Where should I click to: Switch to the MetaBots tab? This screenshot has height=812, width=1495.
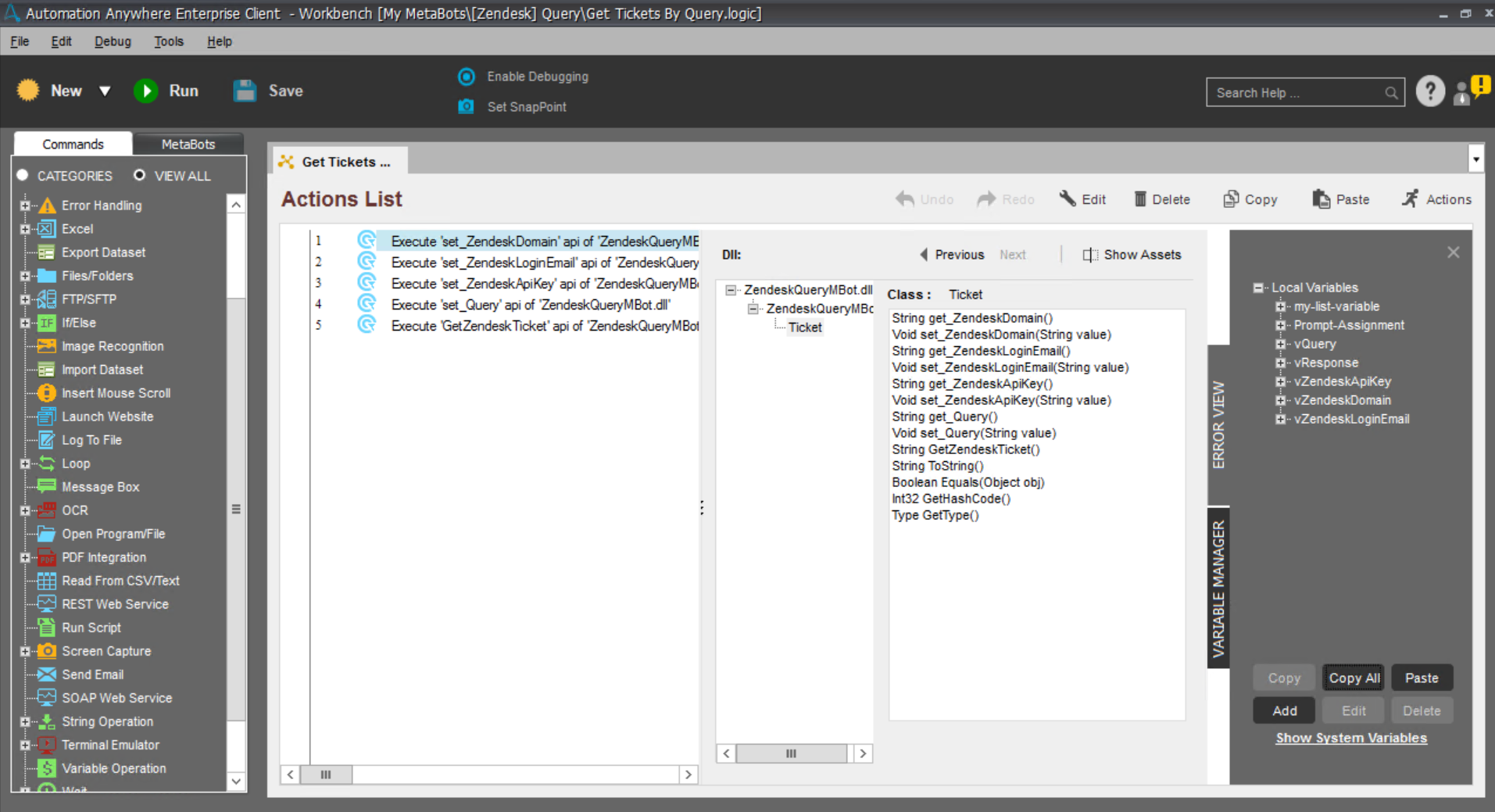coord(188,144)
